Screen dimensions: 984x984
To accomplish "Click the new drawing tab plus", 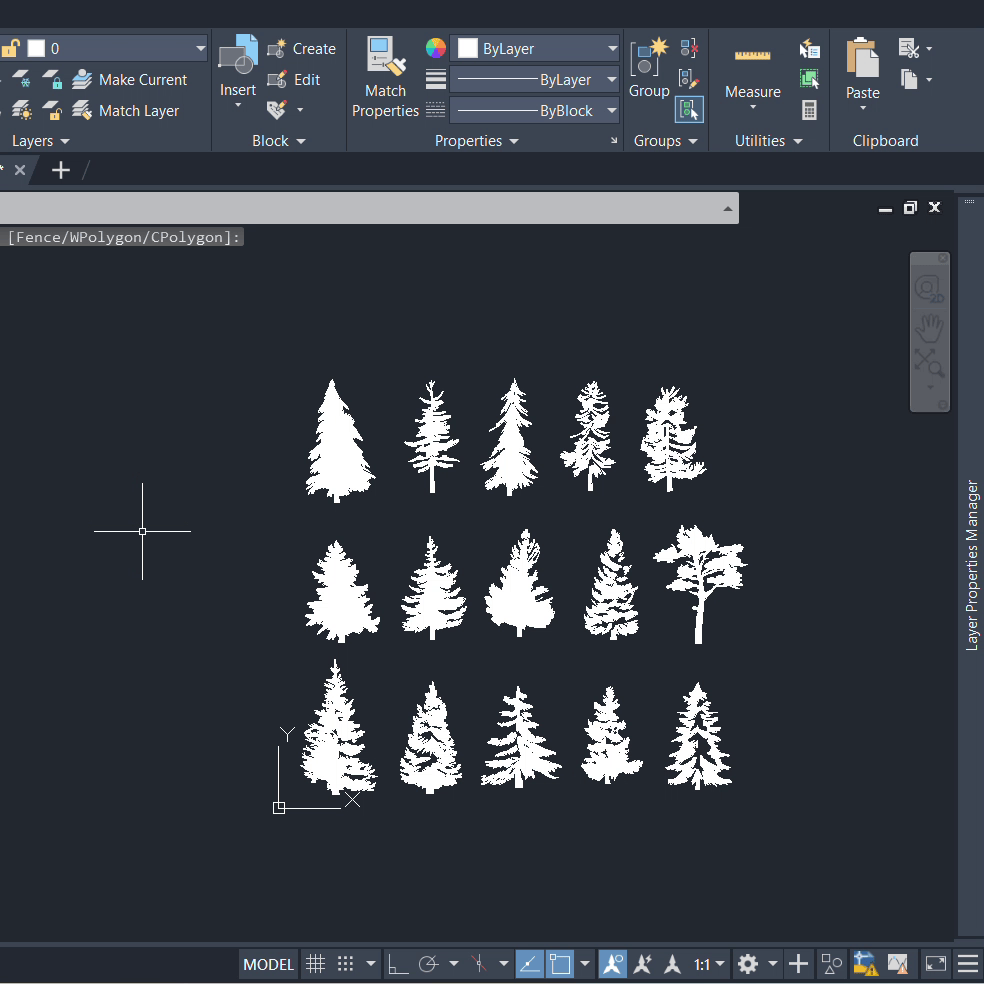I will click(x=61, y=170).
